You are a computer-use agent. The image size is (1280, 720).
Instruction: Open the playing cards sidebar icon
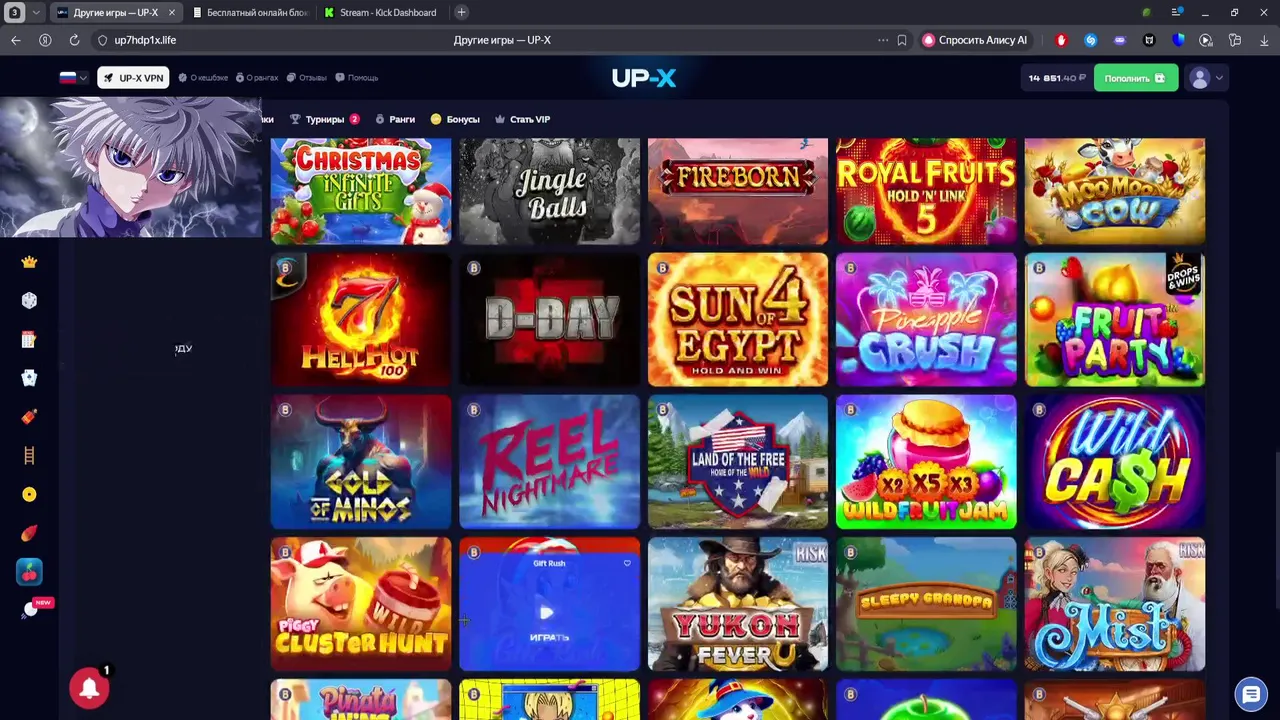[29, 378]
